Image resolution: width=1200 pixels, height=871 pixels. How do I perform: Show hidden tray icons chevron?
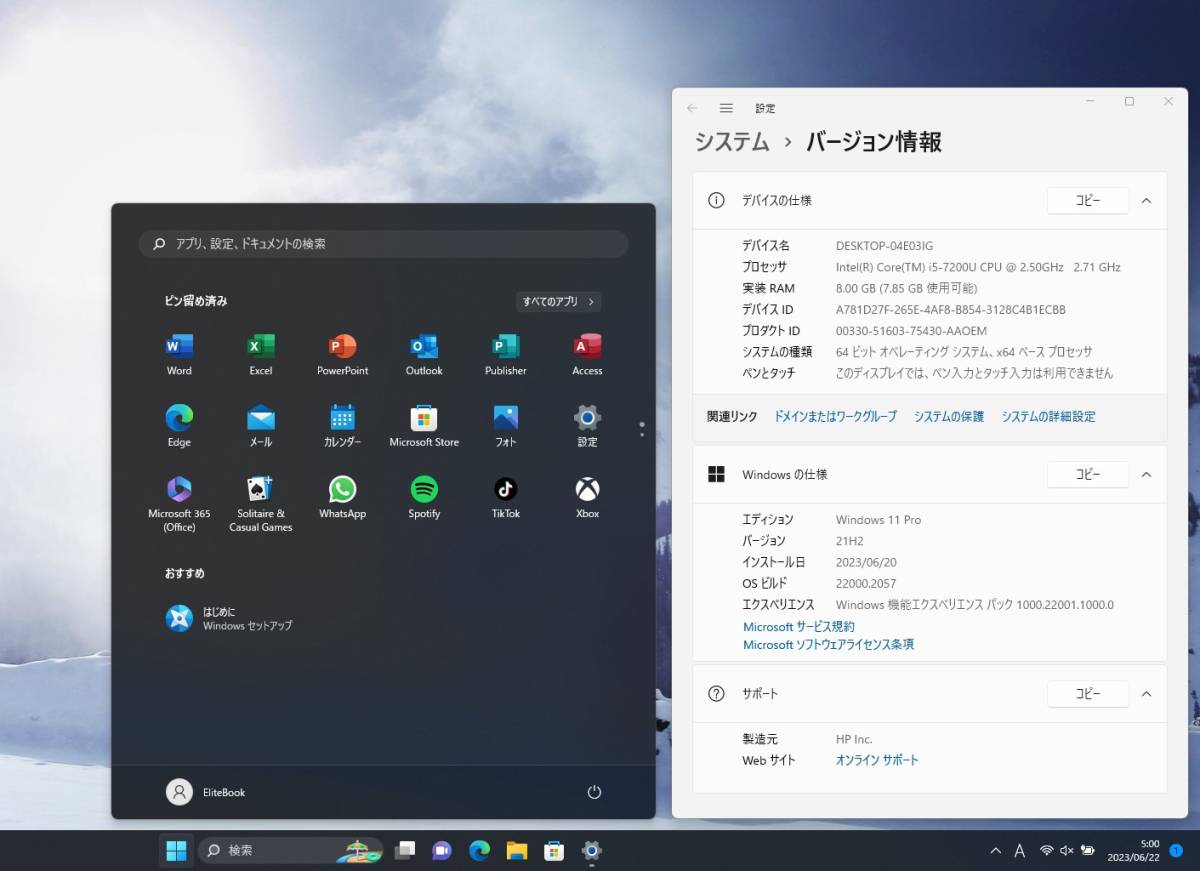pos(995,851)
